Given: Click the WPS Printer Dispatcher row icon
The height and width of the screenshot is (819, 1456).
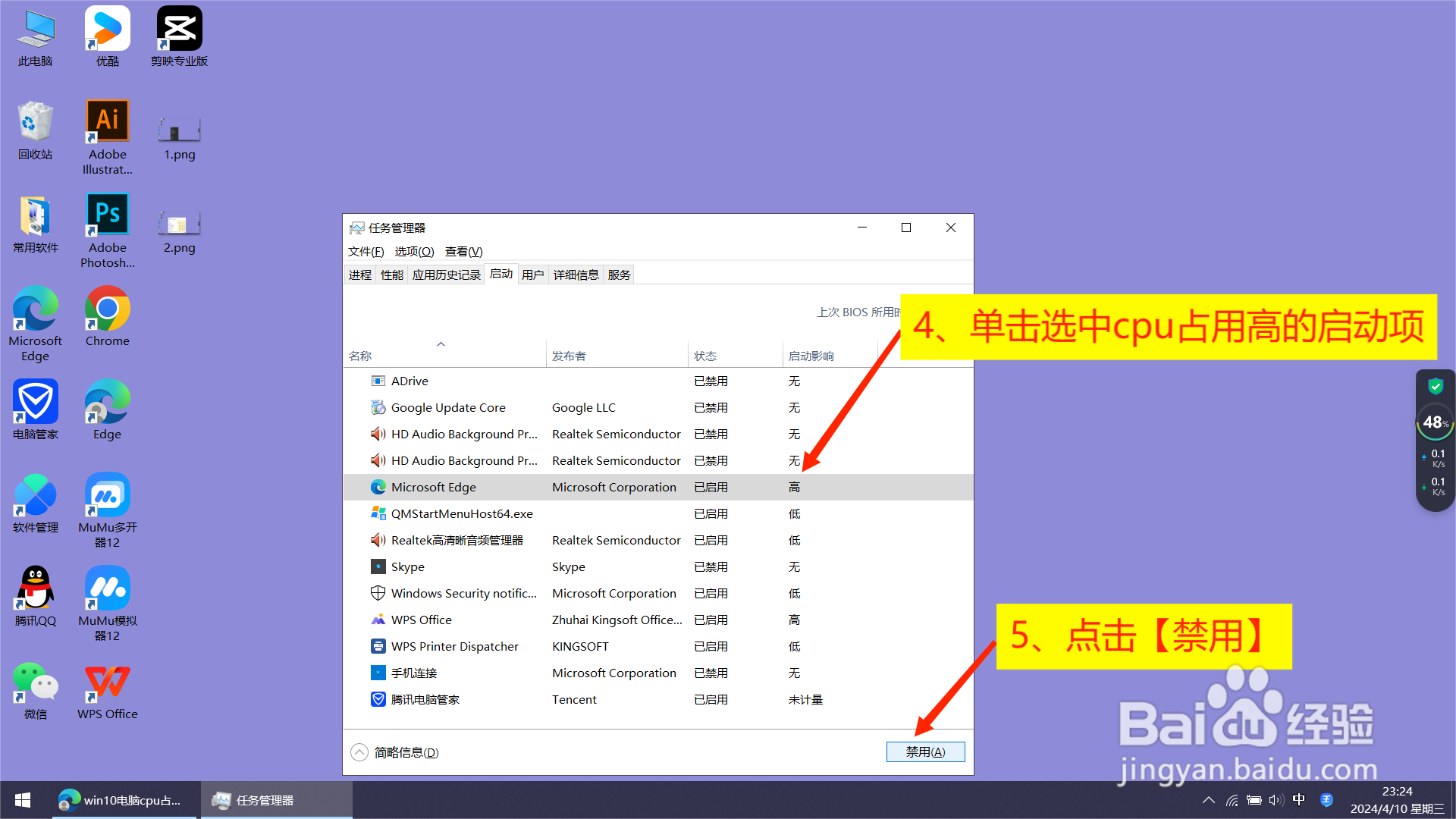Looking at the screenshot, I should (x=378, y=646).
